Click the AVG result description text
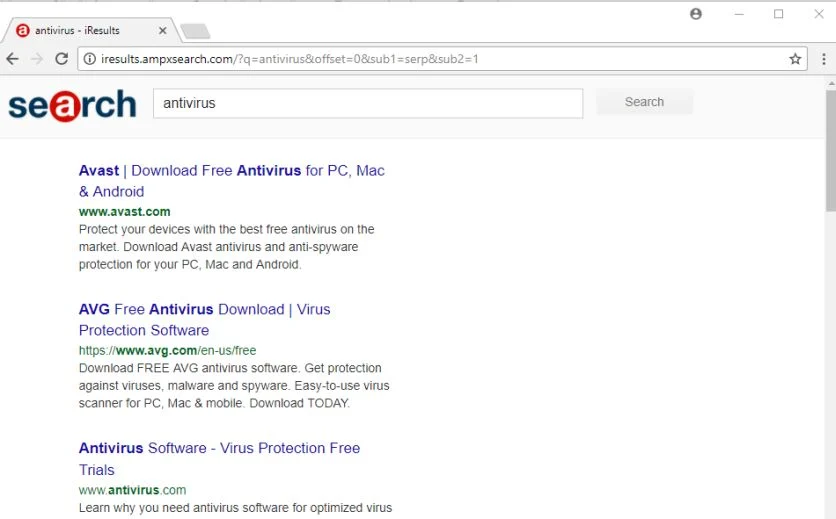This screenshot has width=836, height=519. coord(234,386)
